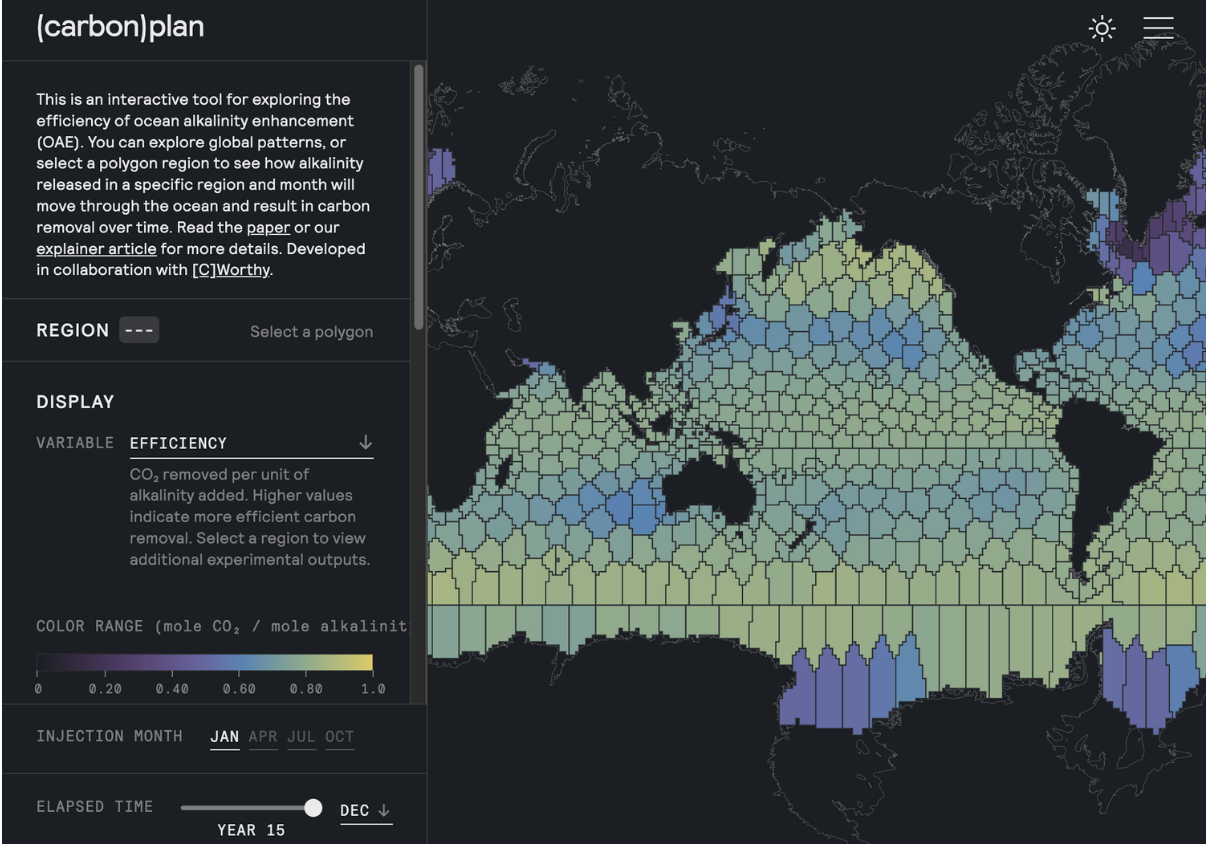Click the REGION dashes toggle button
The height and width of the screenshot is (844, 1206).
click(140, 329)
